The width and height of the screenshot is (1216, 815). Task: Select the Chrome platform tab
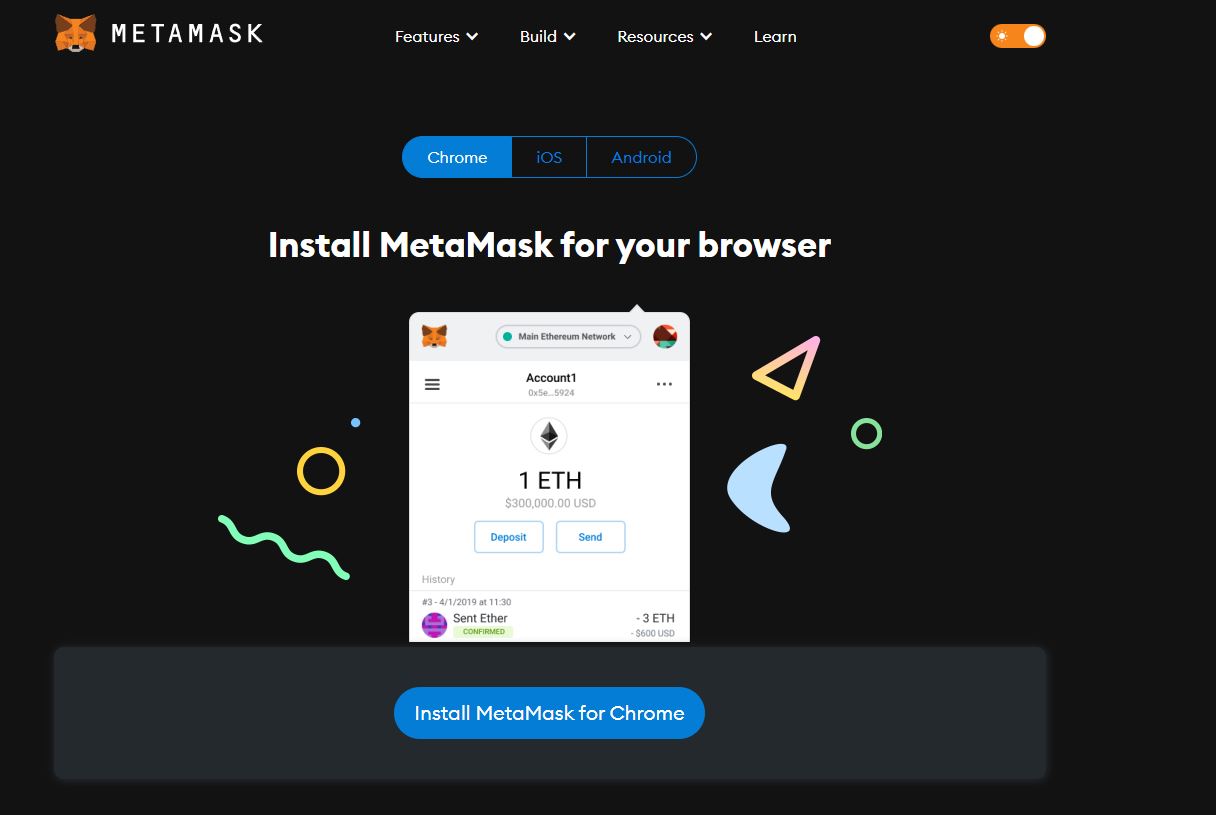click(x=457, y=157)
